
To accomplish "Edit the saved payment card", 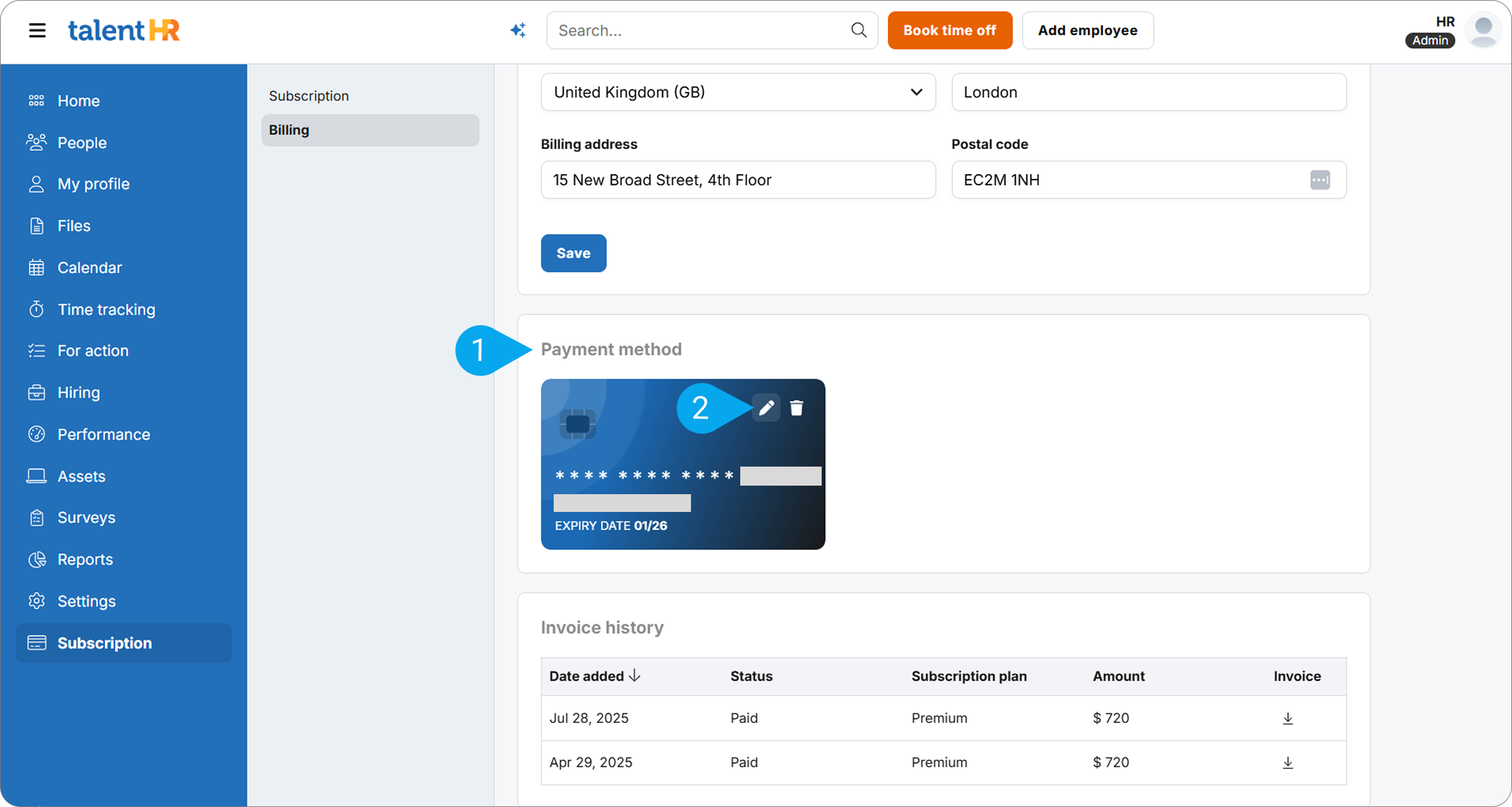I will pyautogui.click(x=766, y=408).
